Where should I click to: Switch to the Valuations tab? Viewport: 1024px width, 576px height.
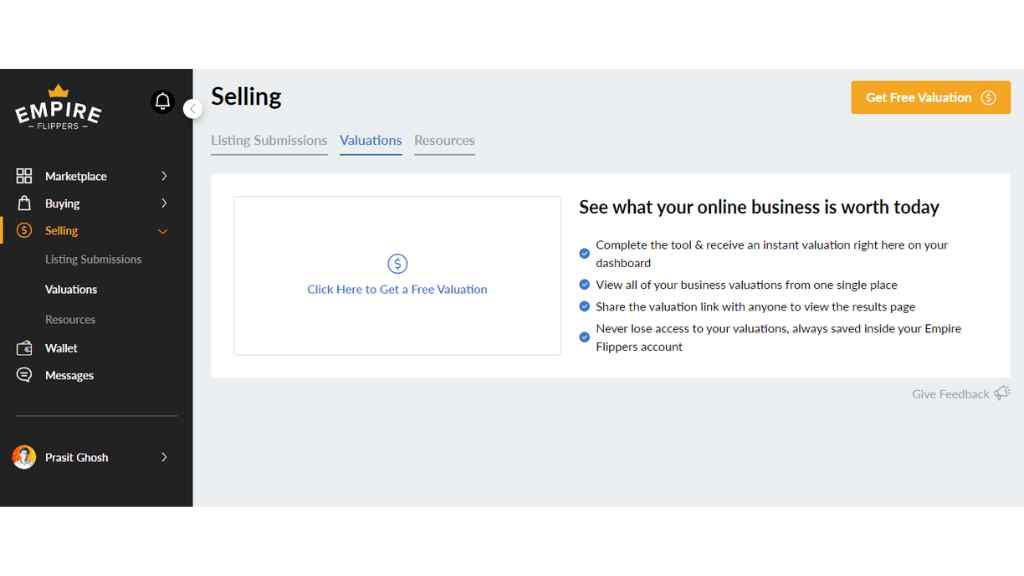[370, 140]
